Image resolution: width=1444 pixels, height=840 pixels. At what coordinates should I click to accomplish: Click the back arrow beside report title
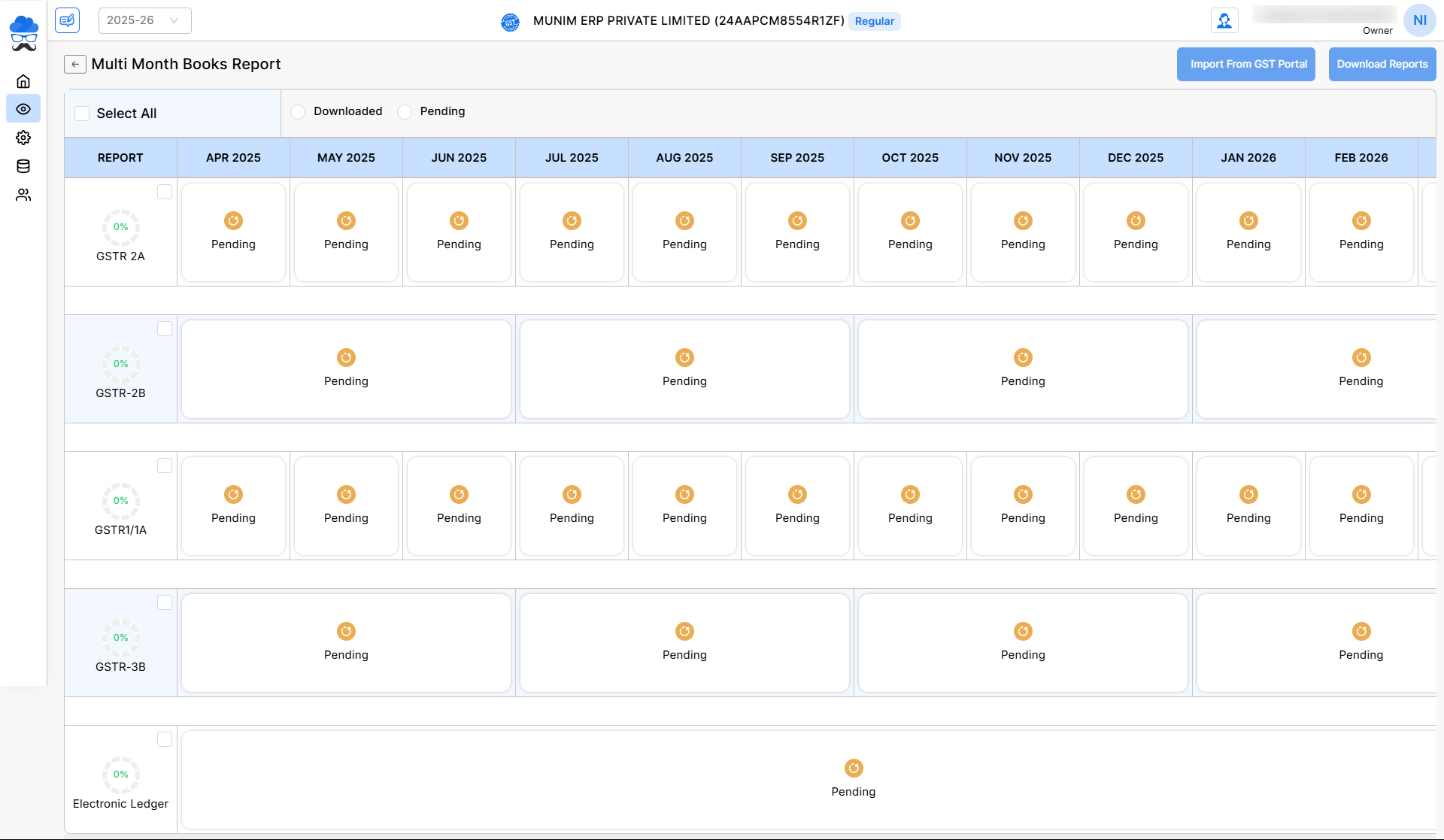[x=74, y=64]
